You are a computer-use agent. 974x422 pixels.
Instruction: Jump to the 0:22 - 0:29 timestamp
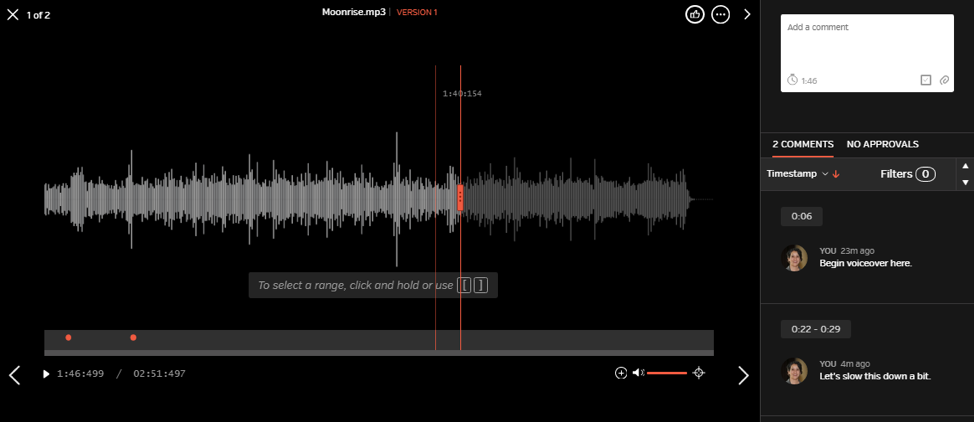pos(816,329)
